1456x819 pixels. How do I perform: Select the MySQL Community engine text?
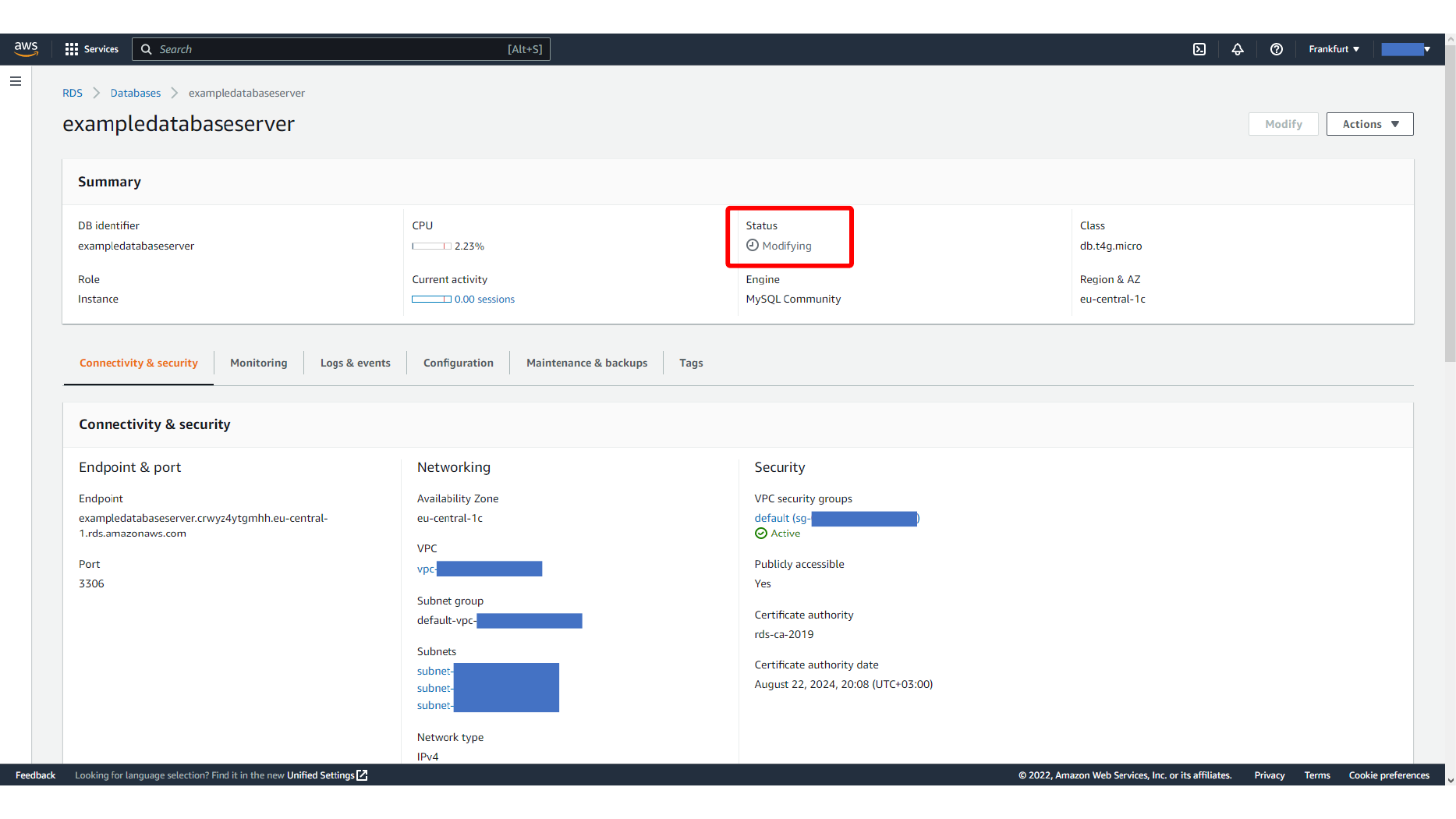[793, 300]
